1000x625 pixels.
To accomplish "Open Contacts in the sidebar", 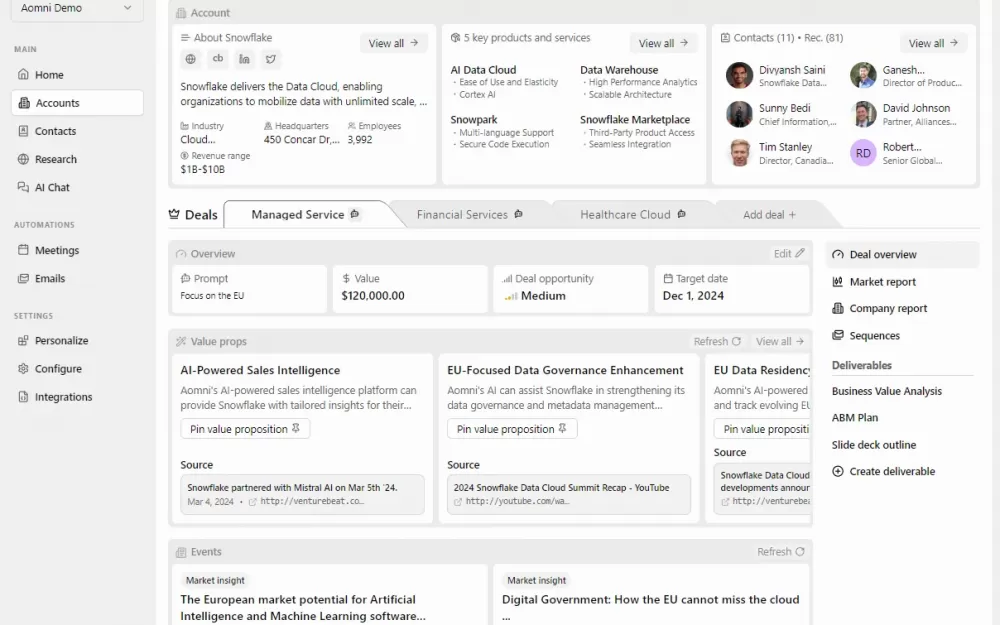I will (x=77, y=131).
